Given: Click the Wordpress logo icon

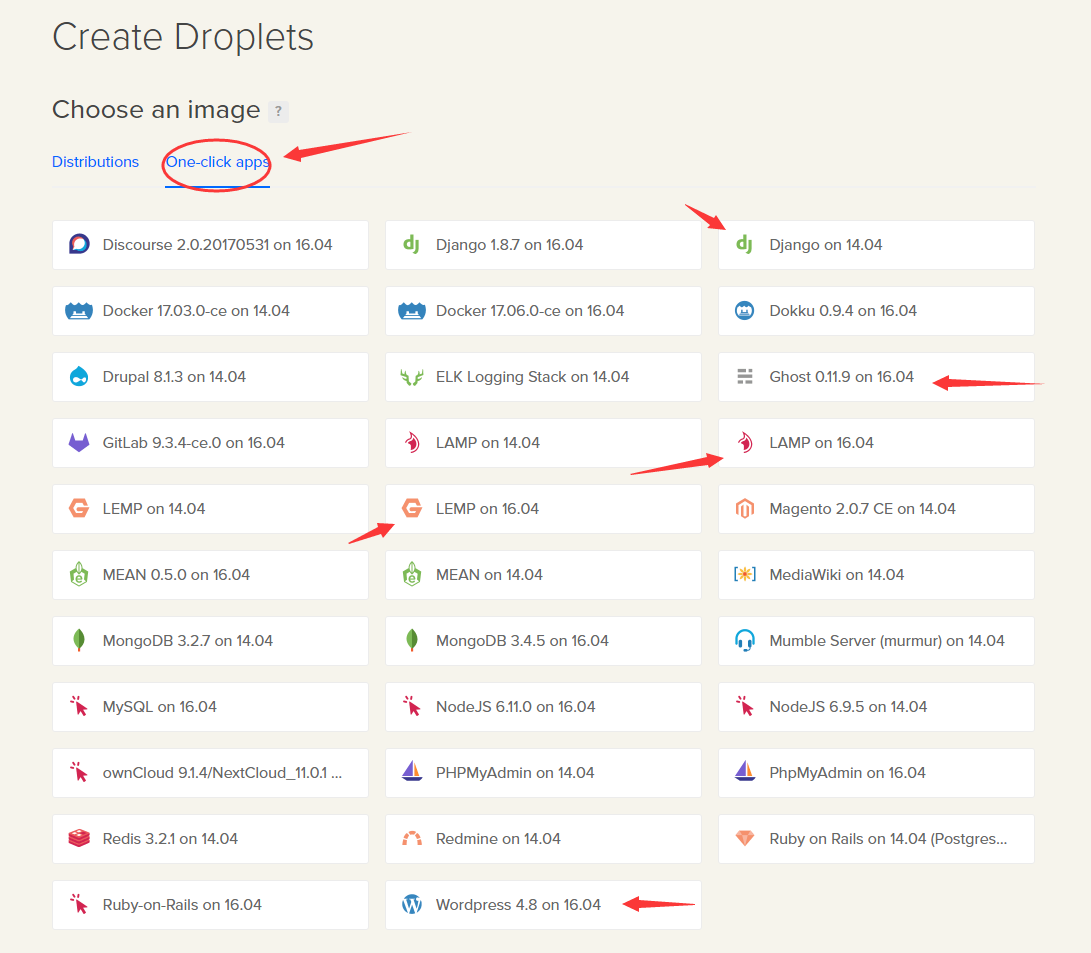Looking at the screenshot, I should (412, 904).
